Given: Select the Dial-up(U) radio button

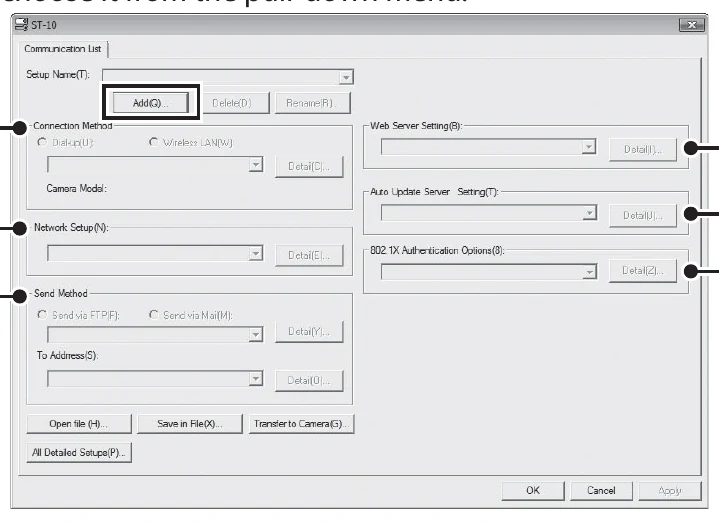Looking at the screenshot, I should click(42, 142).
